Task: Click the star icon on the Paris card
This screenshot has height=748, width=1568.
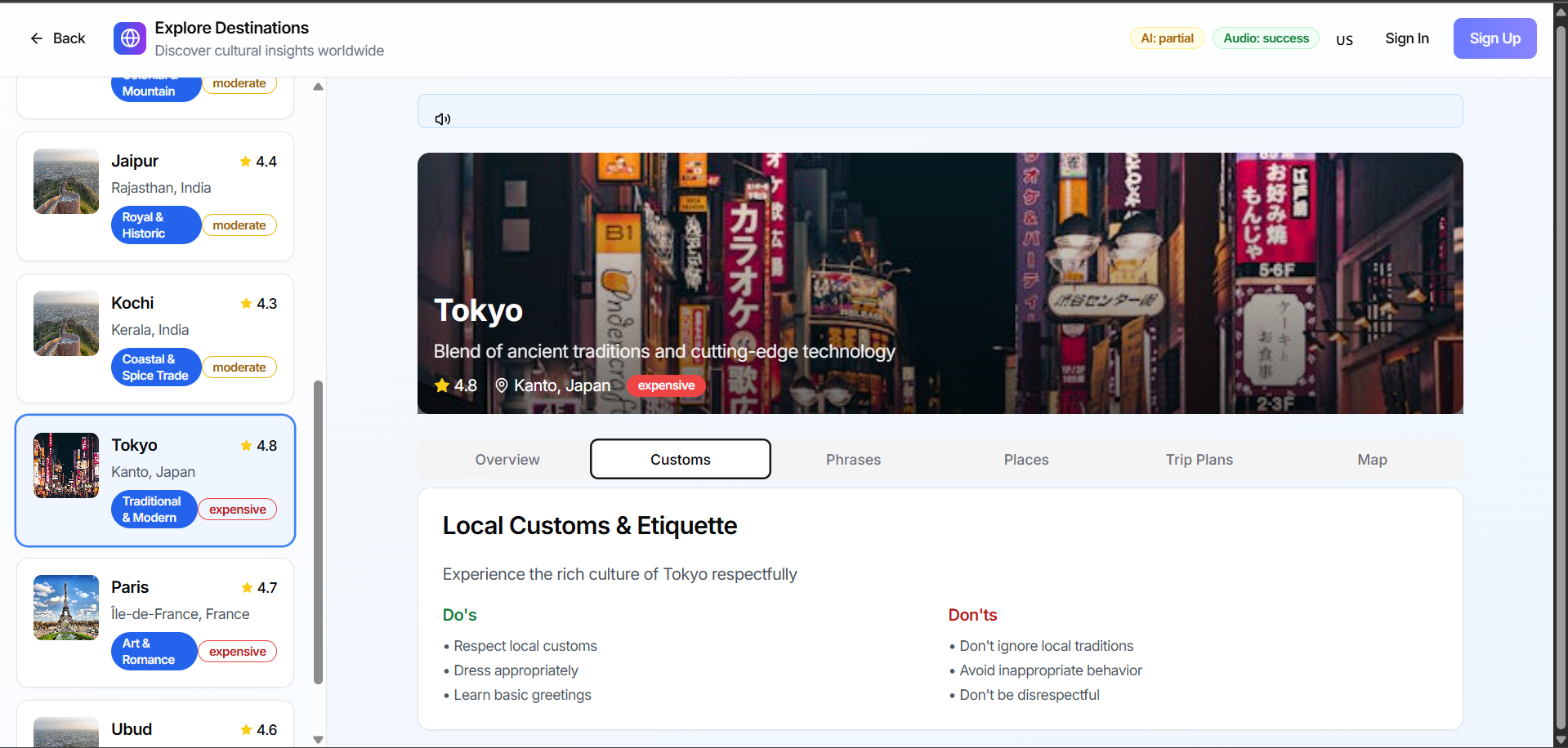Action: coord(247,588)
